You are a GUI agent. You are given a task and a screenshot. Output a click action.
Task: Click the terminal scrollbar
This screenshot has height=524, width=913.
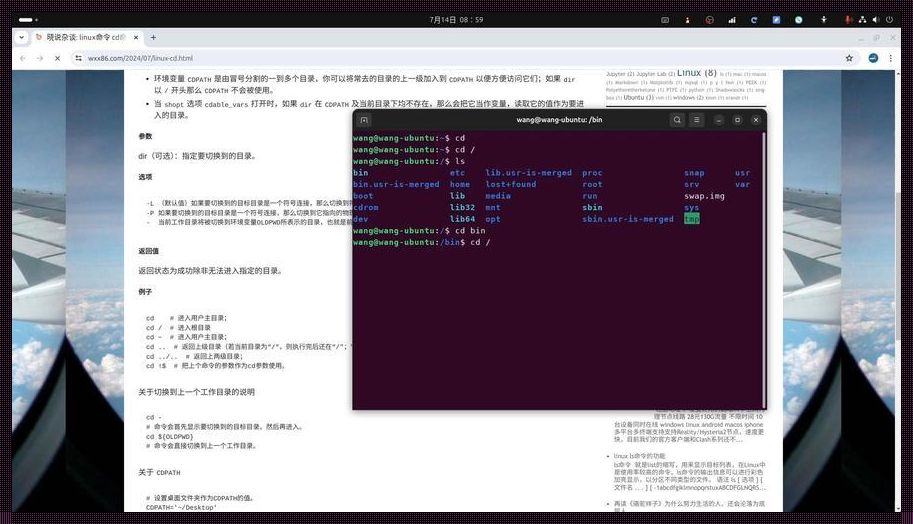pyautogui.click(x=764, y=270)
